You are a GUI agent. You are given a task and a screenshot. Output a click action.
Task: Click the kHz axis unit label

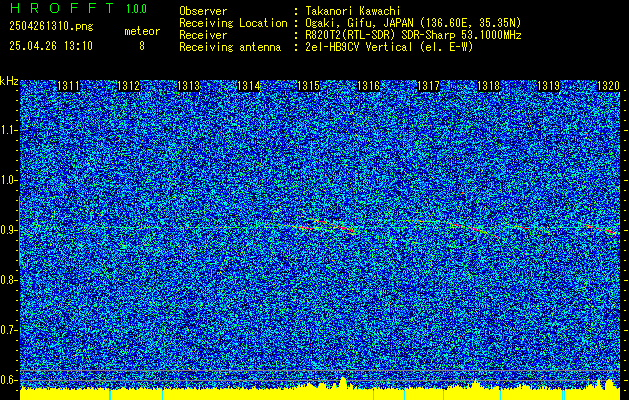click(9, 81)
